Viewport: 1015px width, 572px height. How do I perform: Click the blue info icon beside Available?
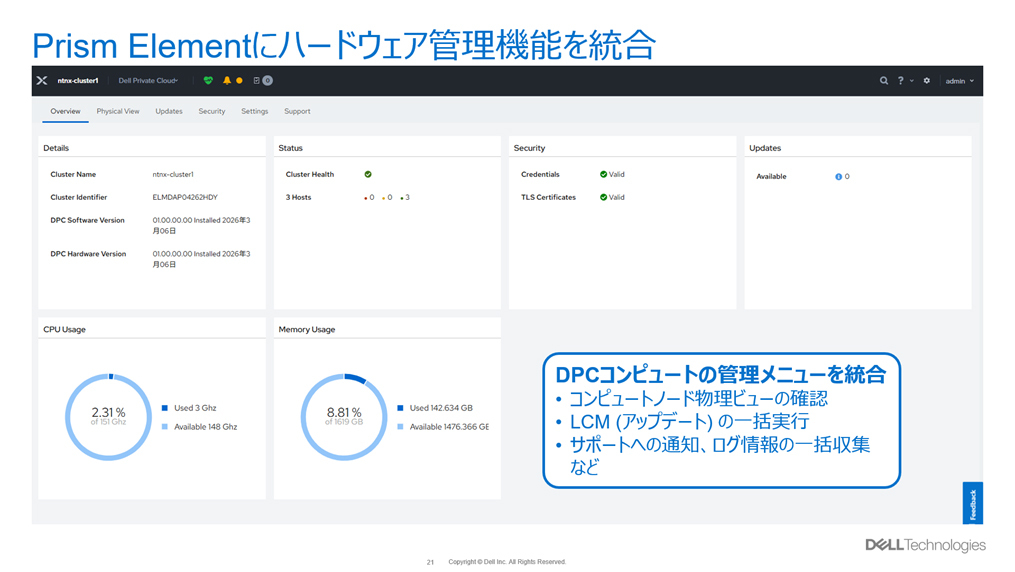click(x=838, y=176)
